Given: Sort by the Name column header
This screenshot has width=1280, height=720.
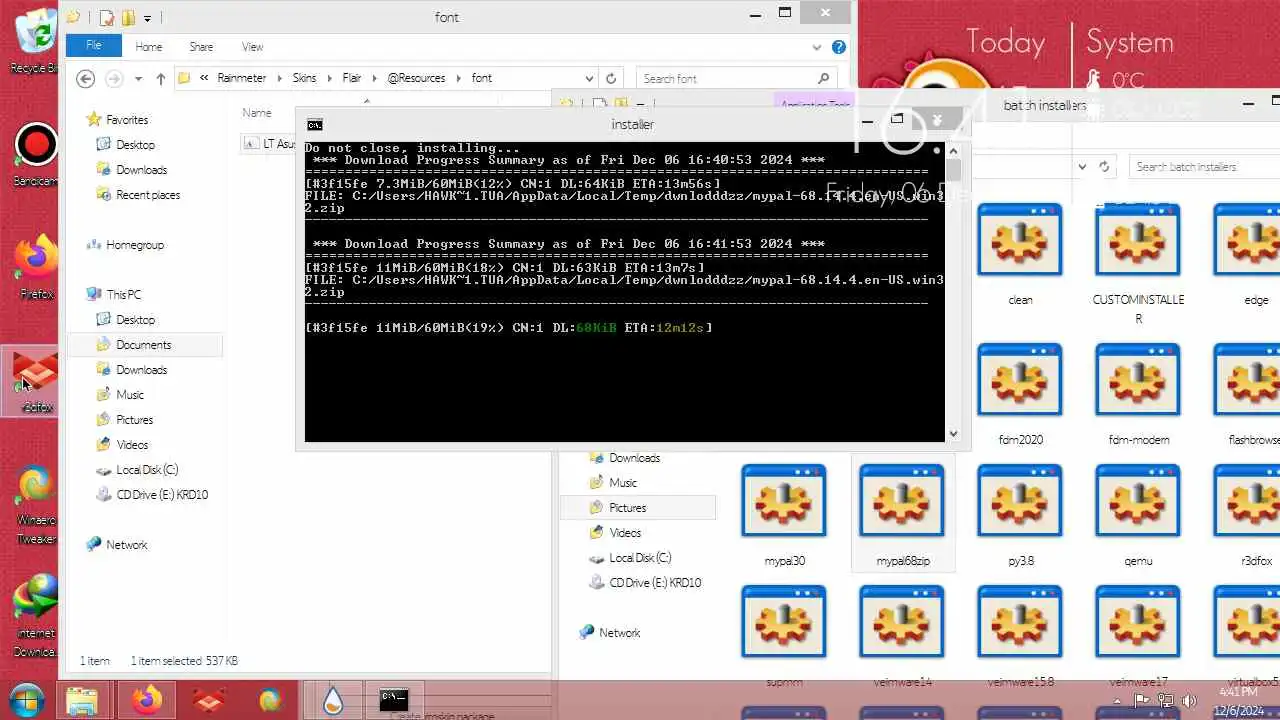Looking at the screenshot, I should [257, 113].
